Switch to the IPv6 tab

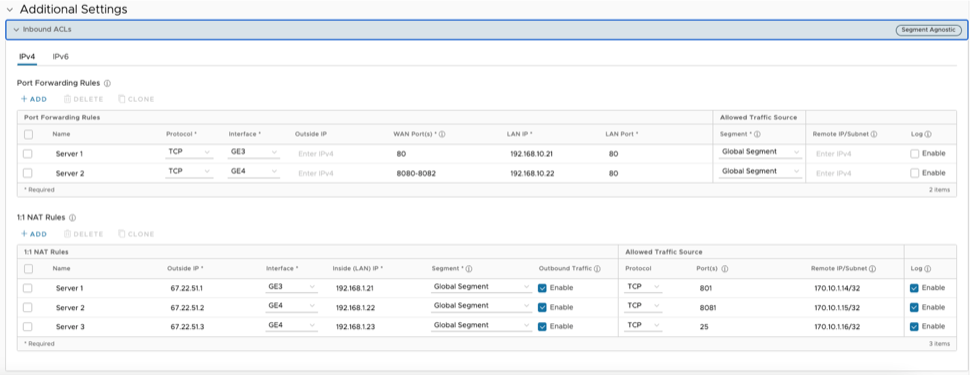pyautogui.click(x=61, y=56)
